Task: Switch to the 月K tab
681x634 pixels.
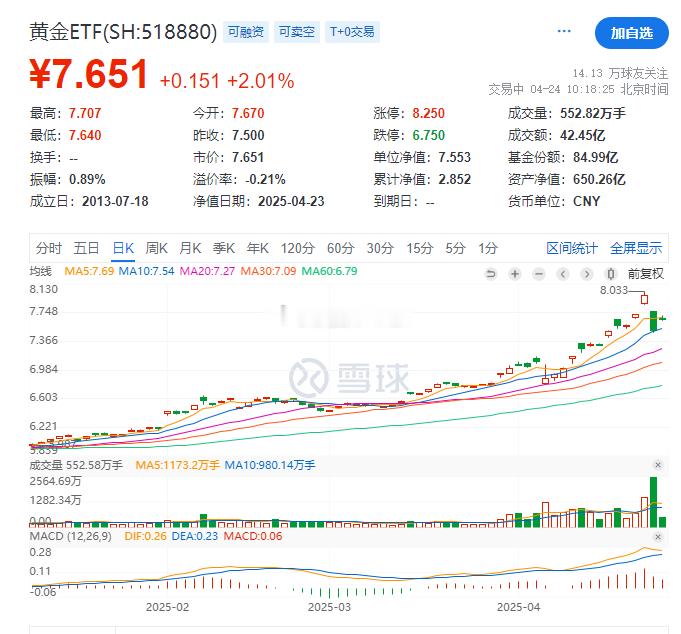Action: point(190,248)
